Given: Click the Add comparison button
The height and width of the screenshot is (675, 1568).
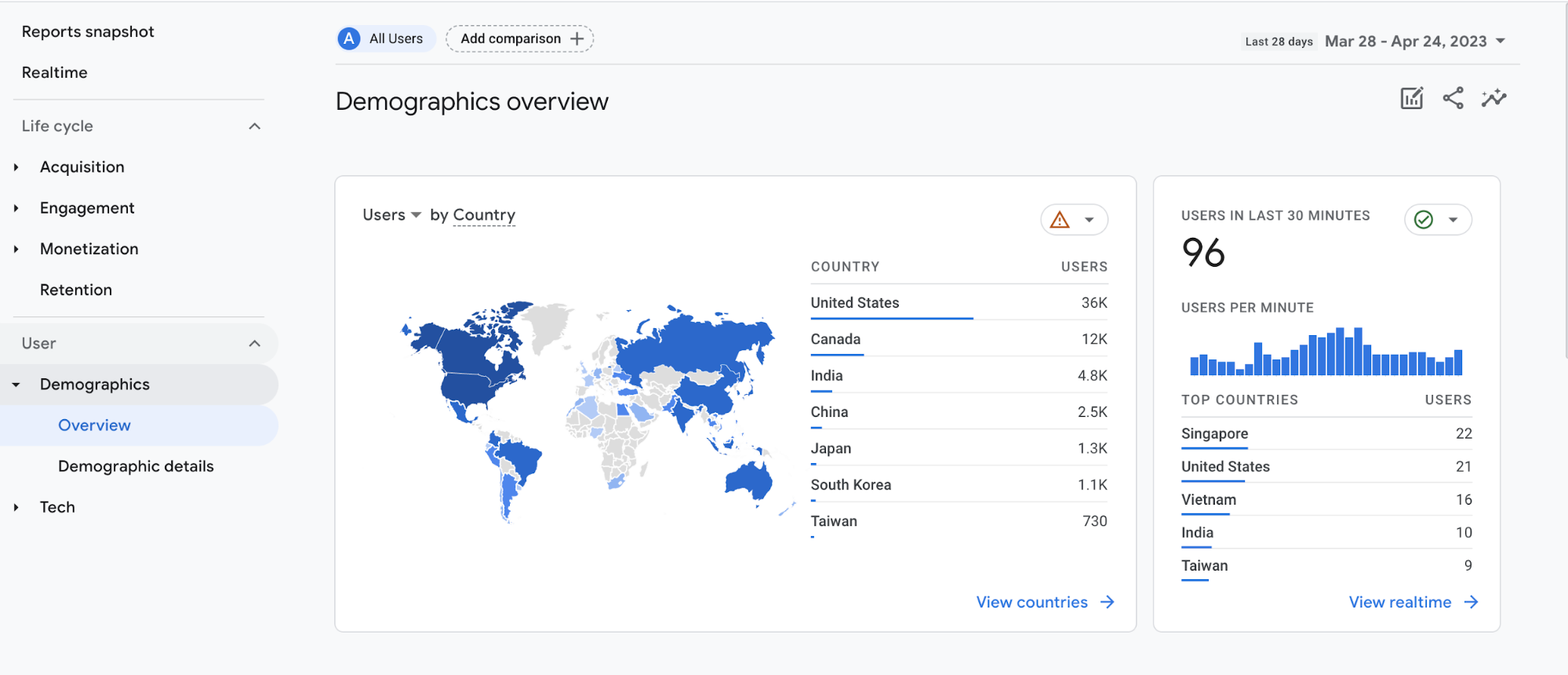Looking at the screenshot, I should coord(519,38).
